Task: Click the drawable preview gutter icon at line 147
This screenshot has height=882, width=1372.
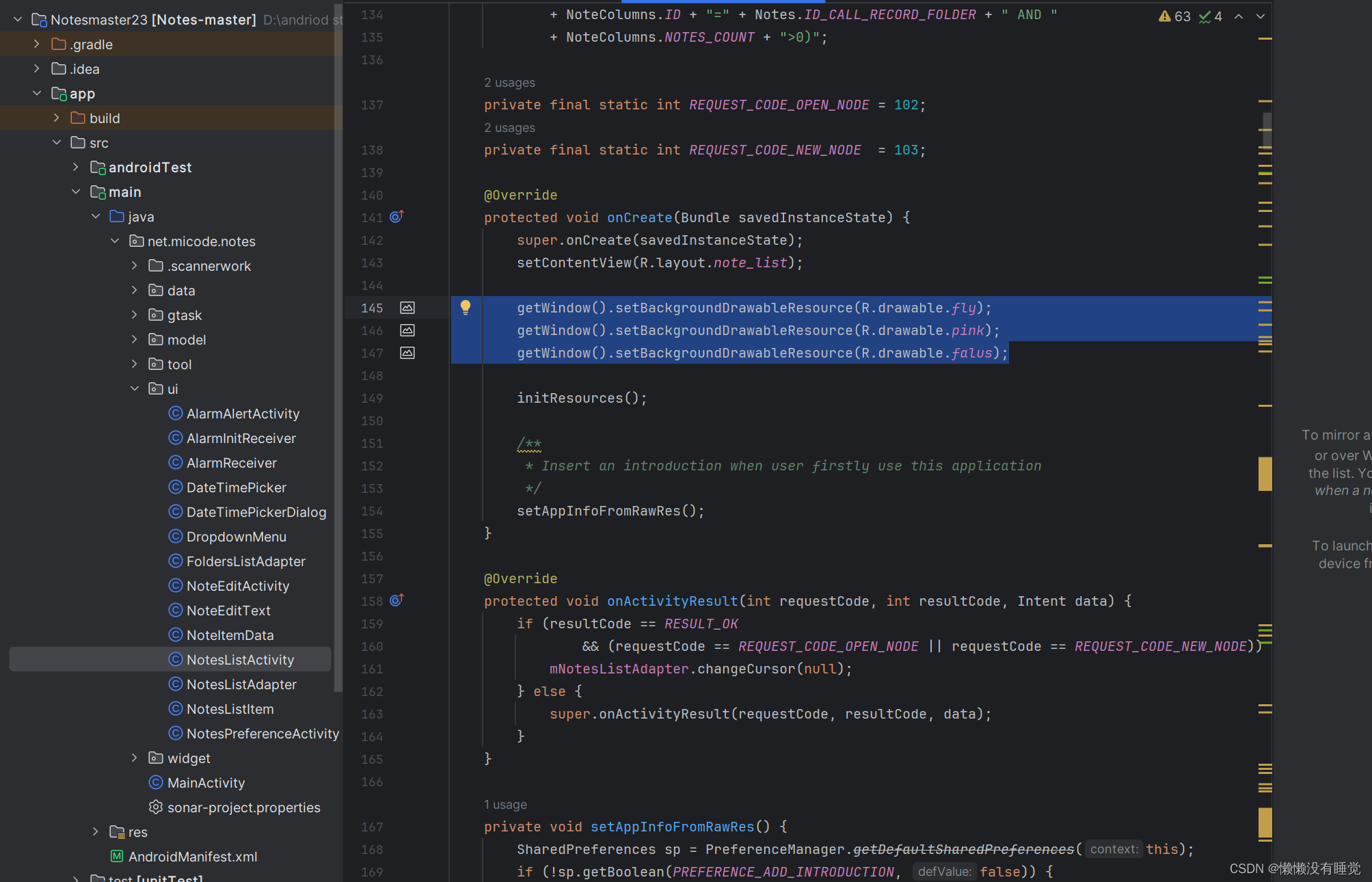Action: [x=407, y=353]
